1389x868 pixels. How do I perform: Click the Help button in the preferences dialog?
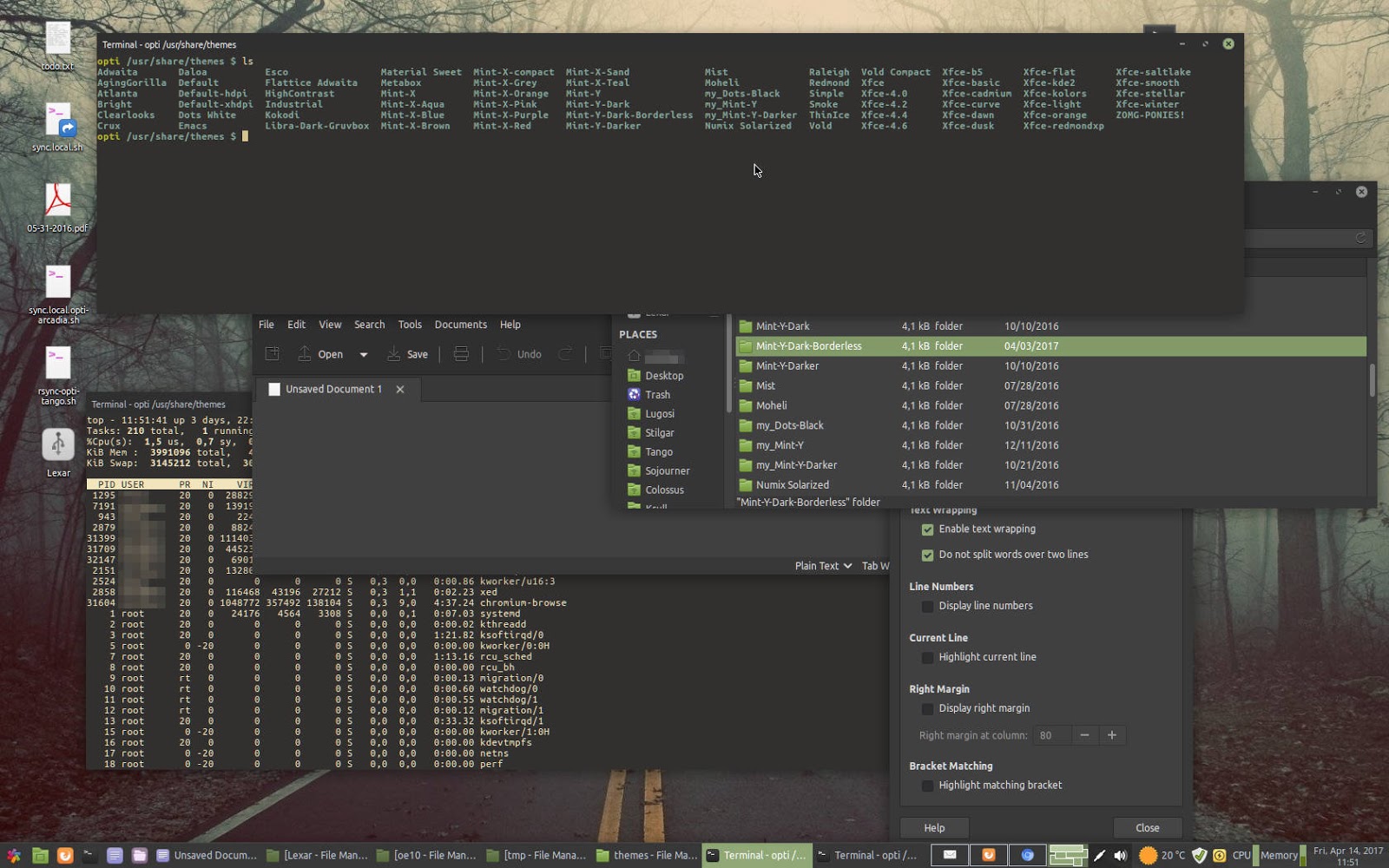(x=934, y=827)
